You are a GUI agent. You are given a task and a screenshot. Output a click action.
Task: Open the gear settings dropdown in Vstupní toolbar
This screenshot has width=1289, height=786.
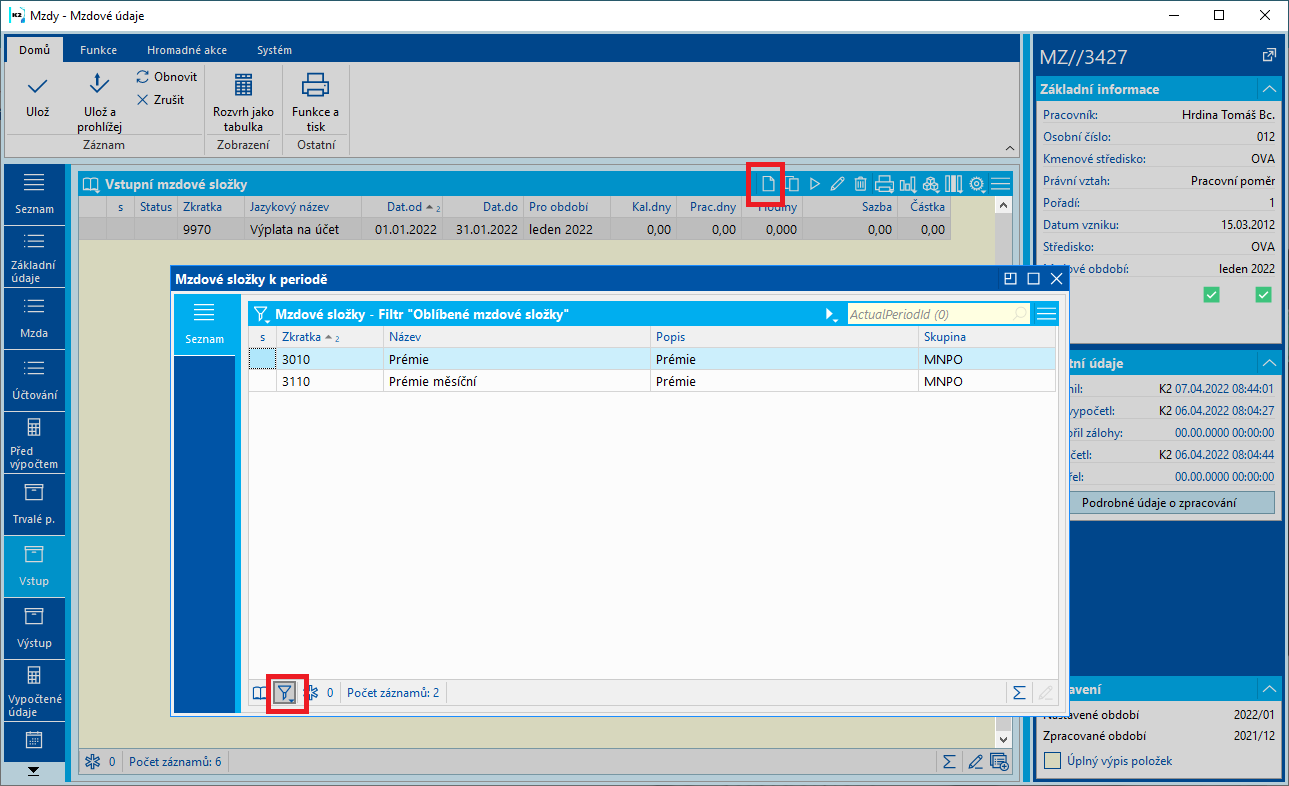(x=977, y=184)
